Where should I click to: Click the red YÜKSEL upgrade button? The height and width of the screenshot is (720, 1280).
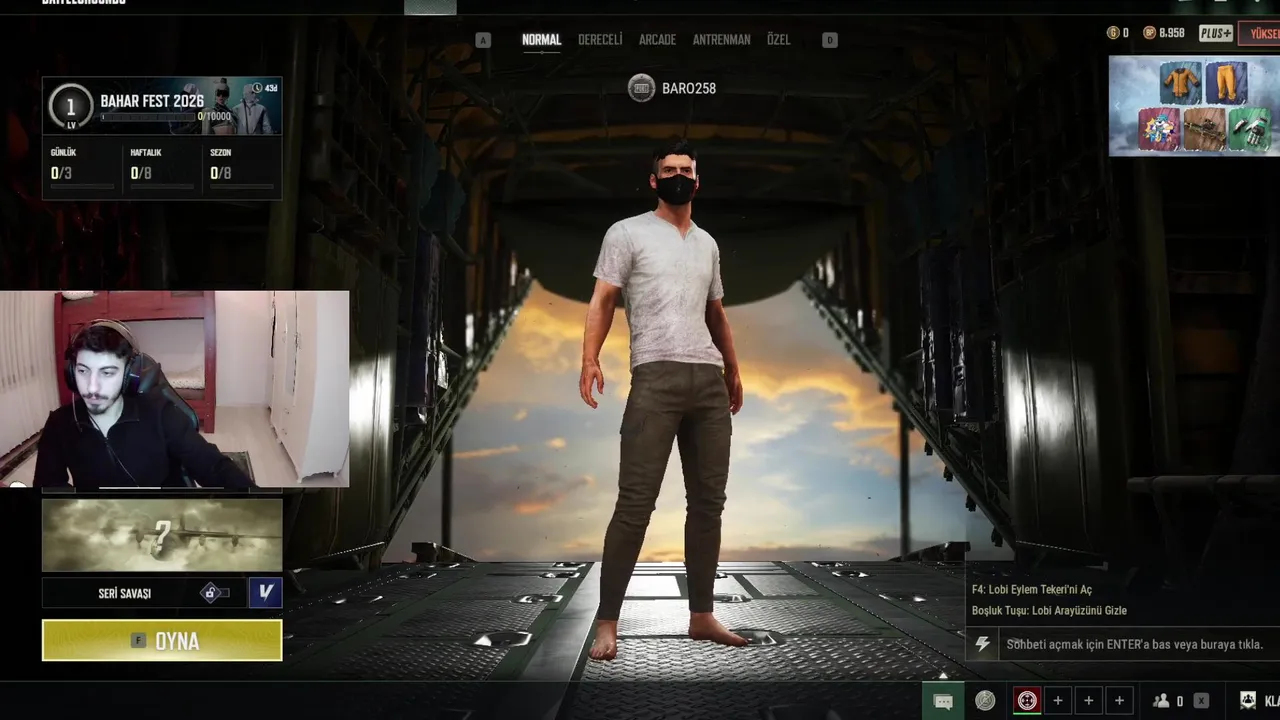[x=1260, y=33]
